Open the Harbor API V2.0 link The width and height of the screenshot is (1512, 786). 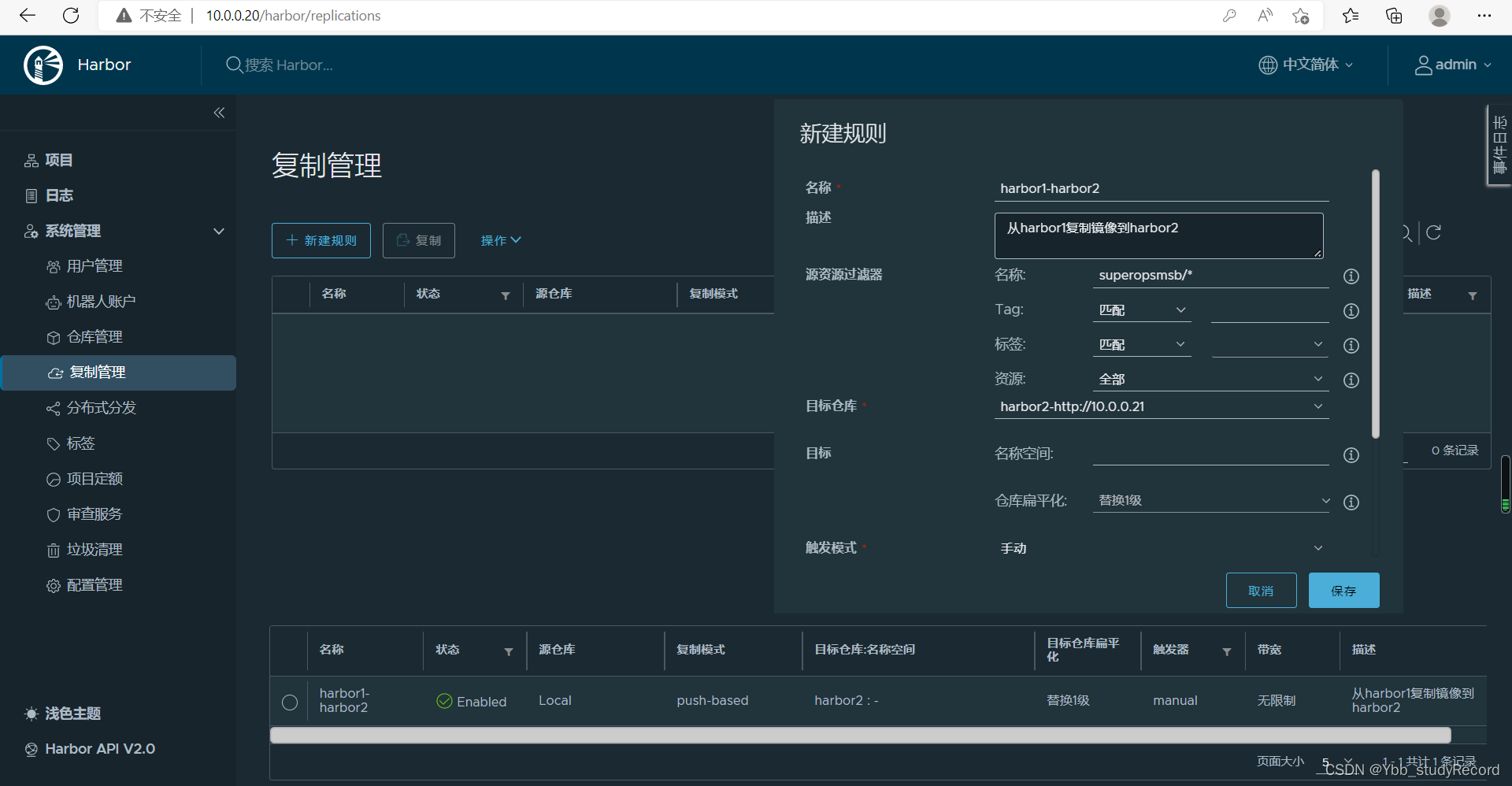click(x=90, y=749)
